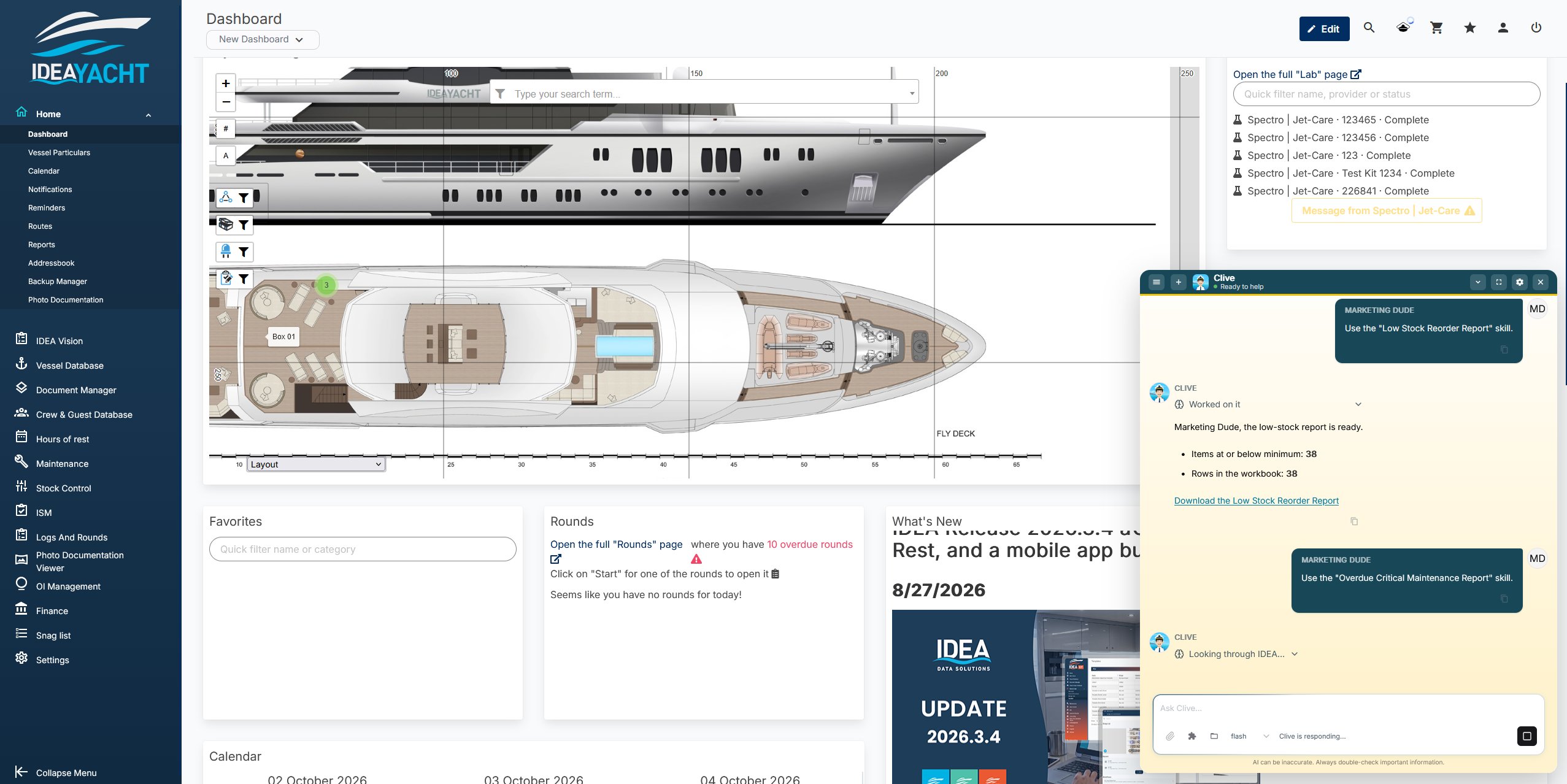Screen dimensions: 1567x784
Task: Expand the 'Worked on it' details
Action: click(x=1358, y=404)
